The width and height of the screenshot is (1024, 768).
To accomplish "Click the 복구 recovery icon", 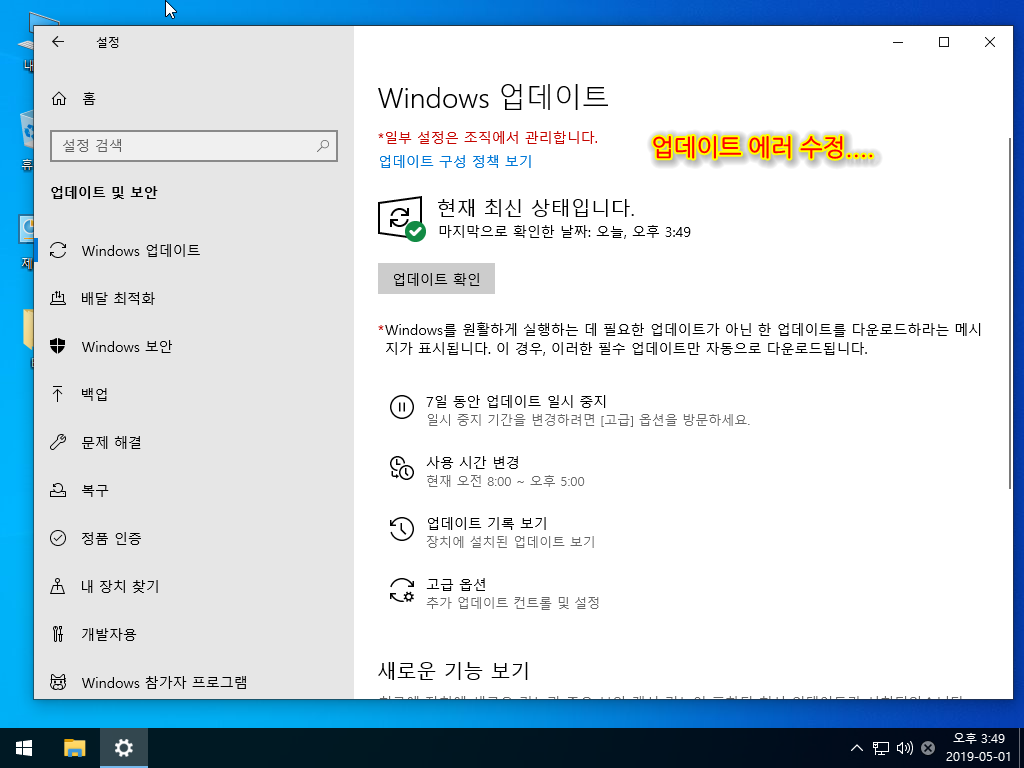I will (x=58, y=490).
